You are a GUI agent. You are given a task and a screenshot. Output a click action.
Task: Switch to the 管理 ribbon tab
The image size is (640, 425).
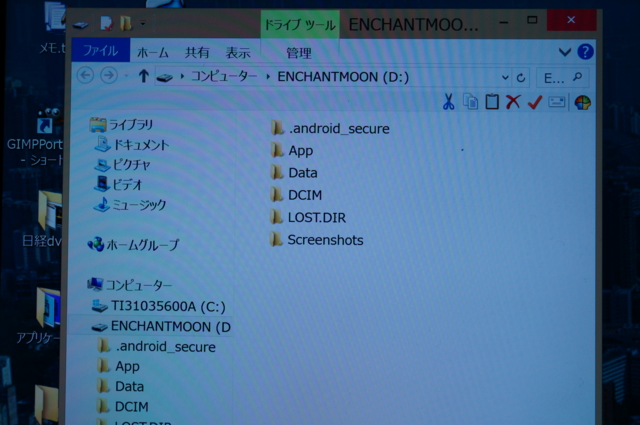[x=299, y=53]
